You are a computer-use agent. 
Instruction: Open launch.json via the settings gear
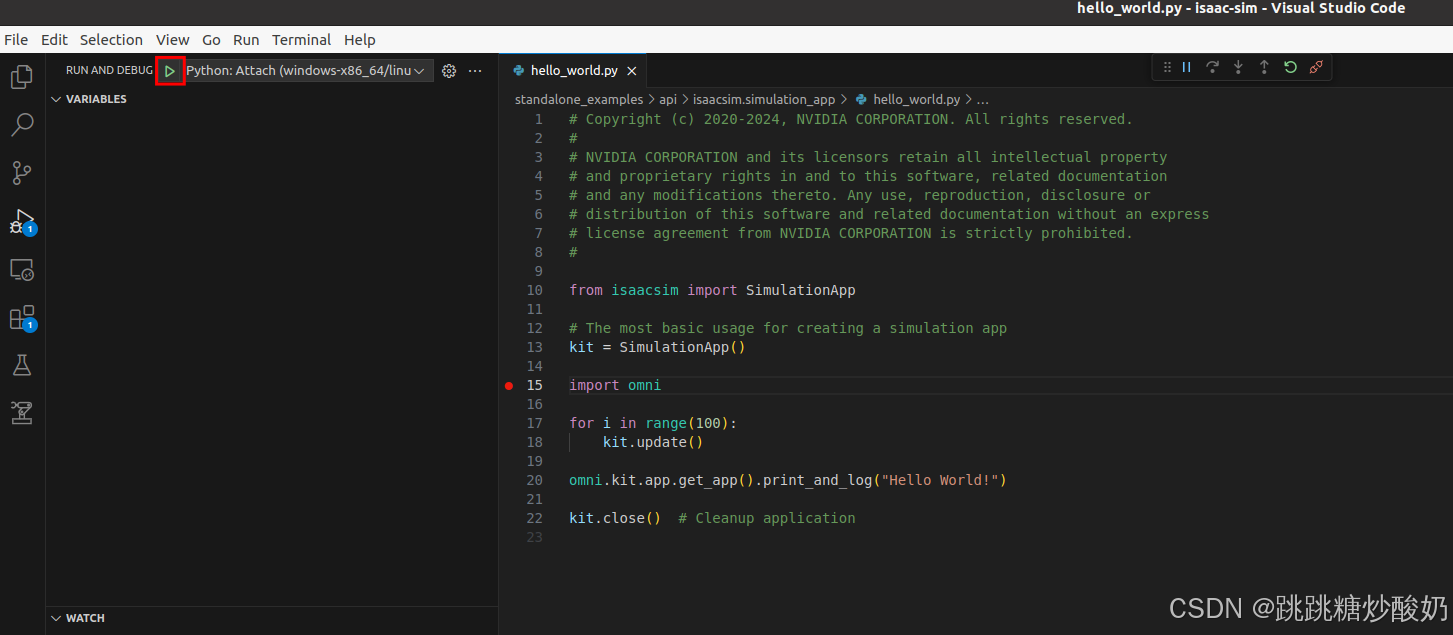coord(448,70)
